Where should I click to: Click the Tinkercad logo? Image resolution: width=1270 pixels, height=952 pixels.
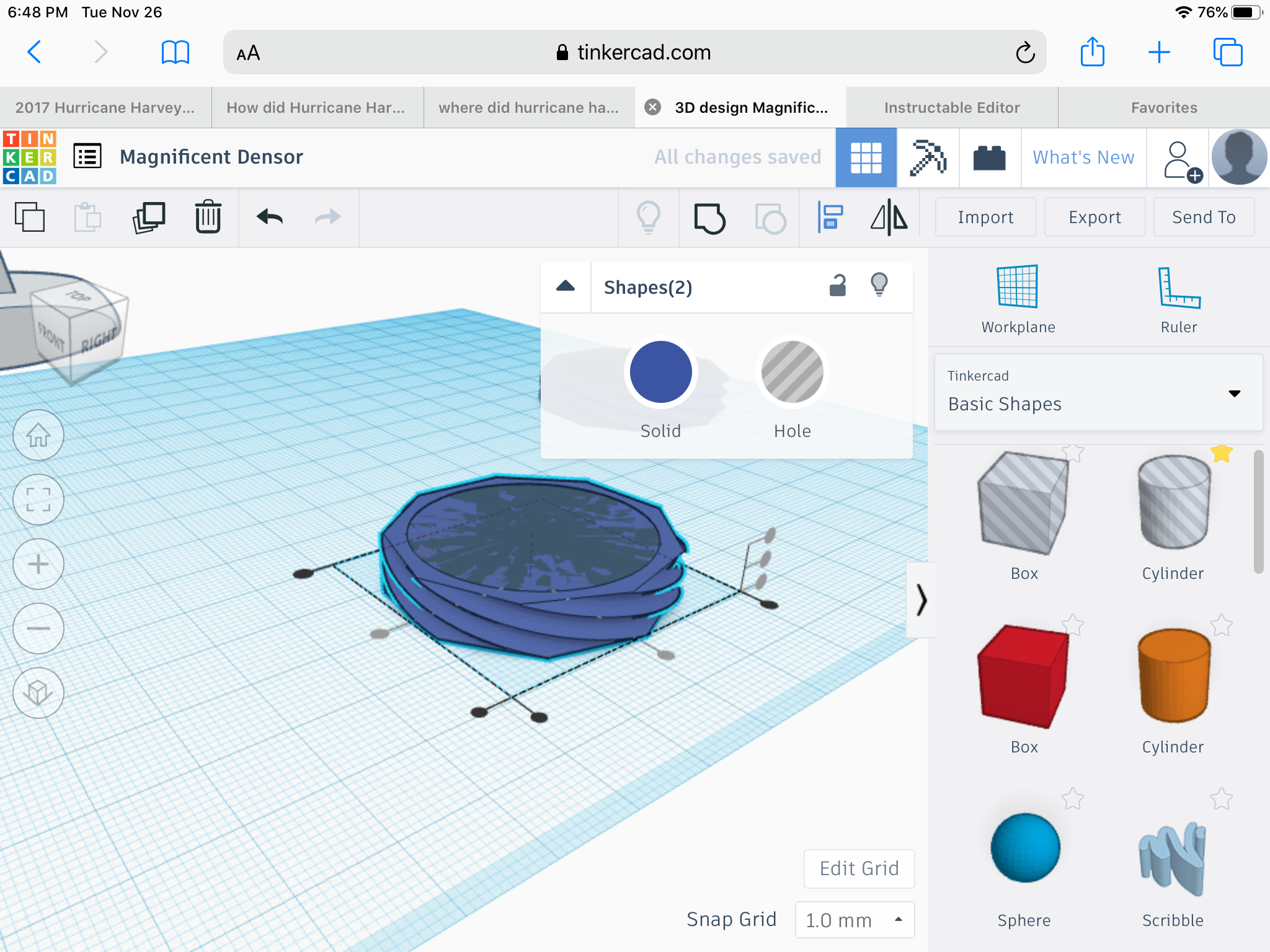click(x=29, y=157)
